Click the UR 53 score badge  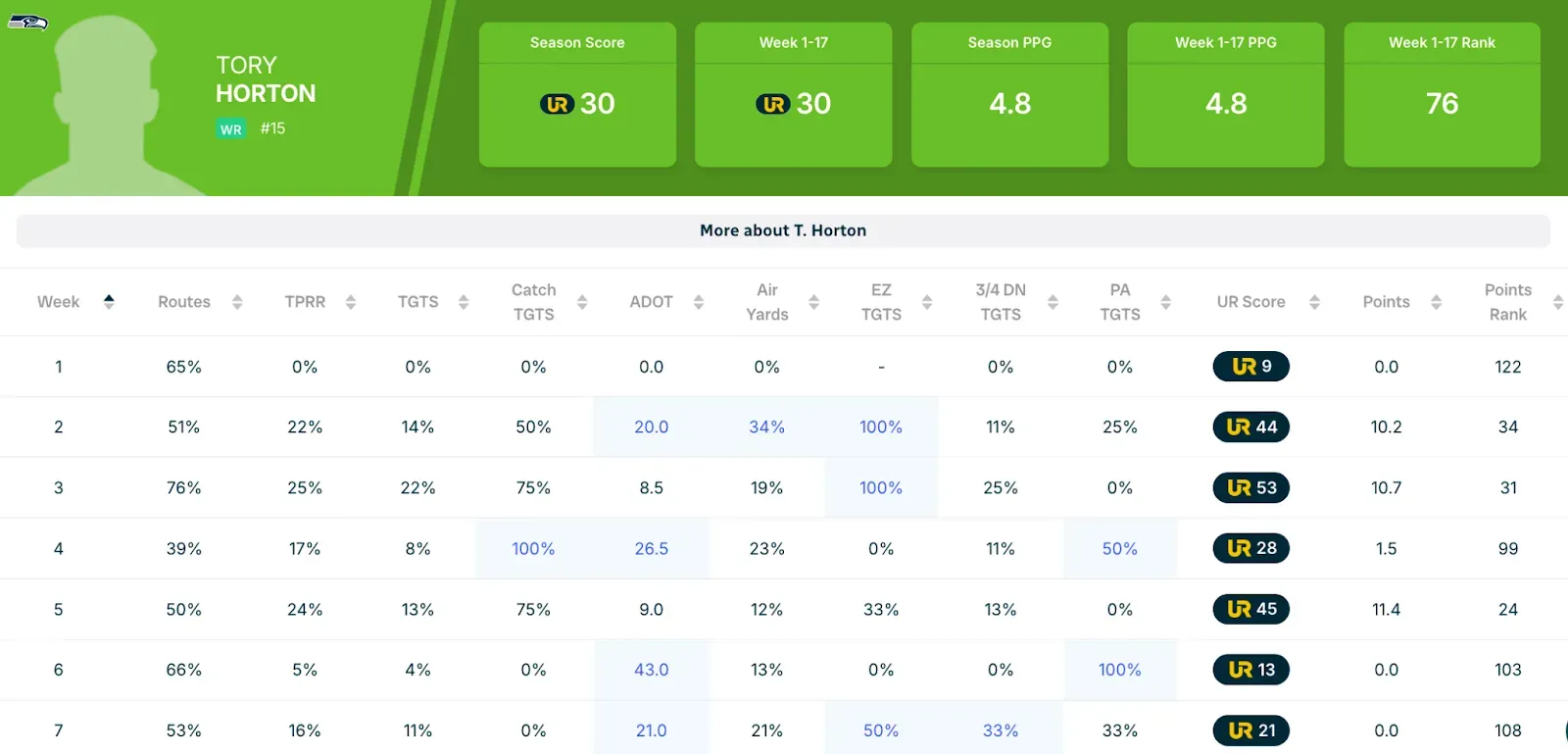tap(1251, 488)
